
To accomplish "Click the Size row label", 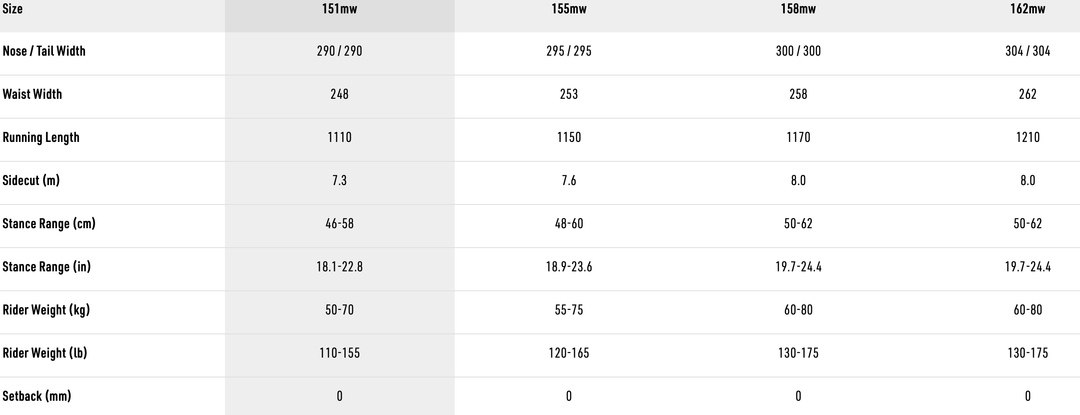I will 15,9.
